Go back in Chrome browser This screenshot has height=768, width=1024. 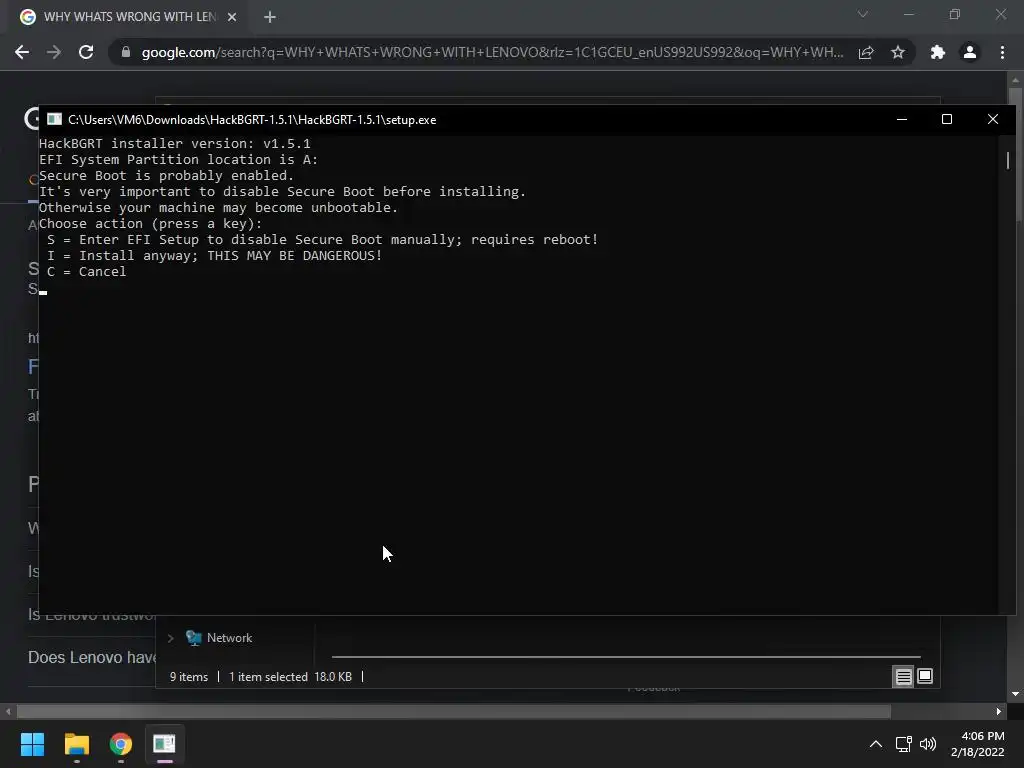point(22,52)
